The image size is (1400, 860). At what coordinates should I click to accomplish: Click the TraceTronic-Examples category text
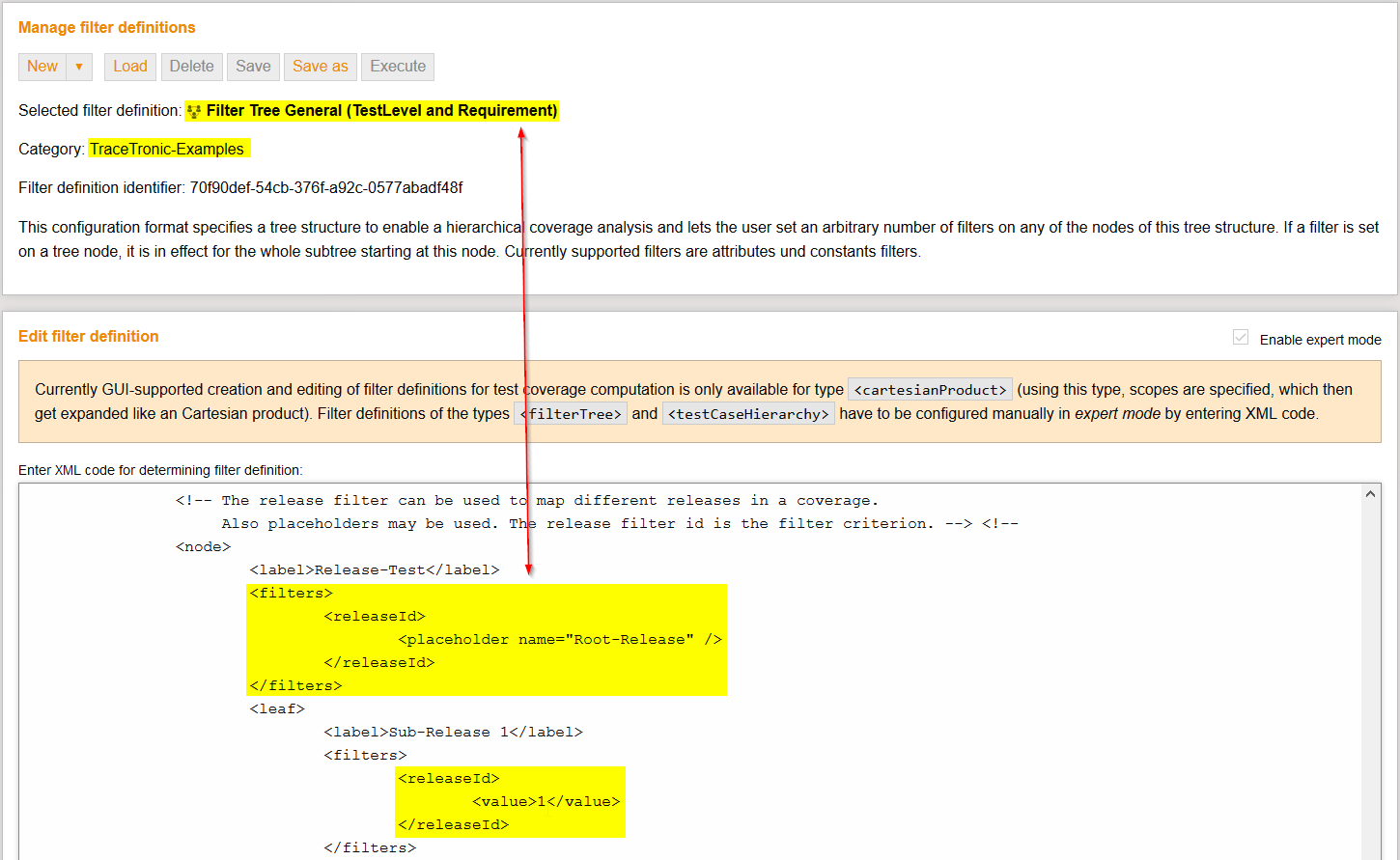tap(167, 150)
